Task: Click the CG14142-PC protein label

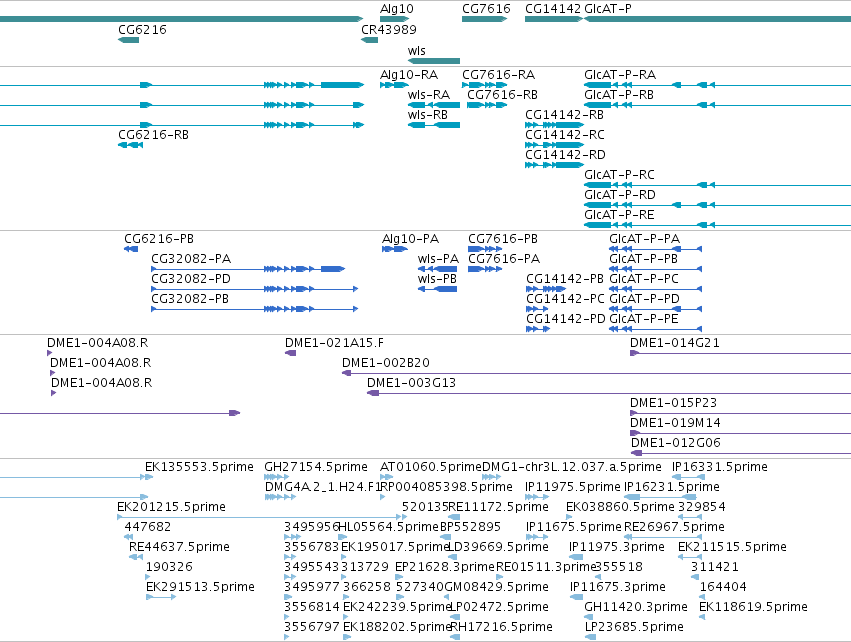Action: tap(565, 299)
